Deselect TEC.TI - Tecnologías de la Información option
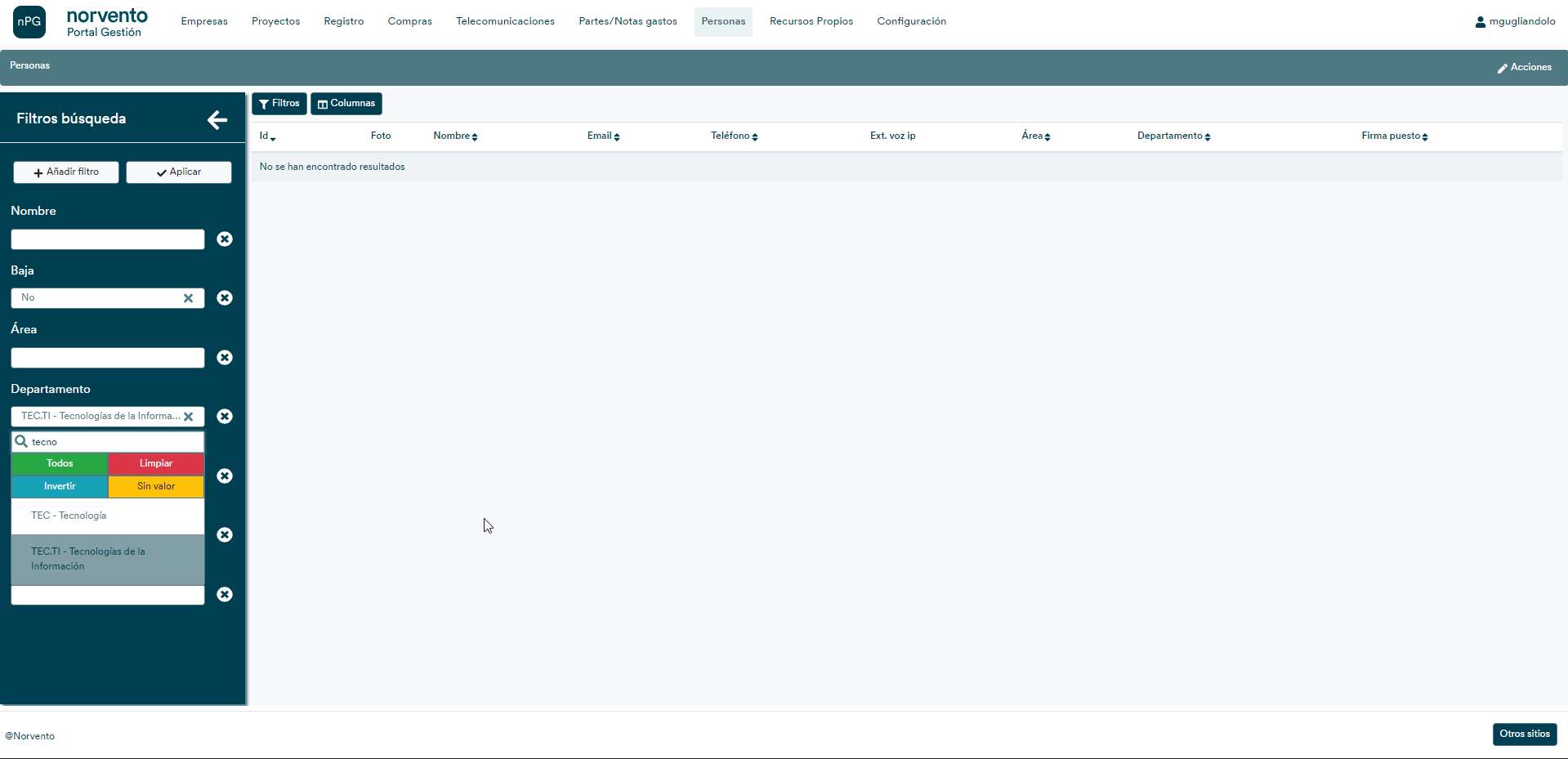Screen dimensions: 1568x759 pos(108,560)
